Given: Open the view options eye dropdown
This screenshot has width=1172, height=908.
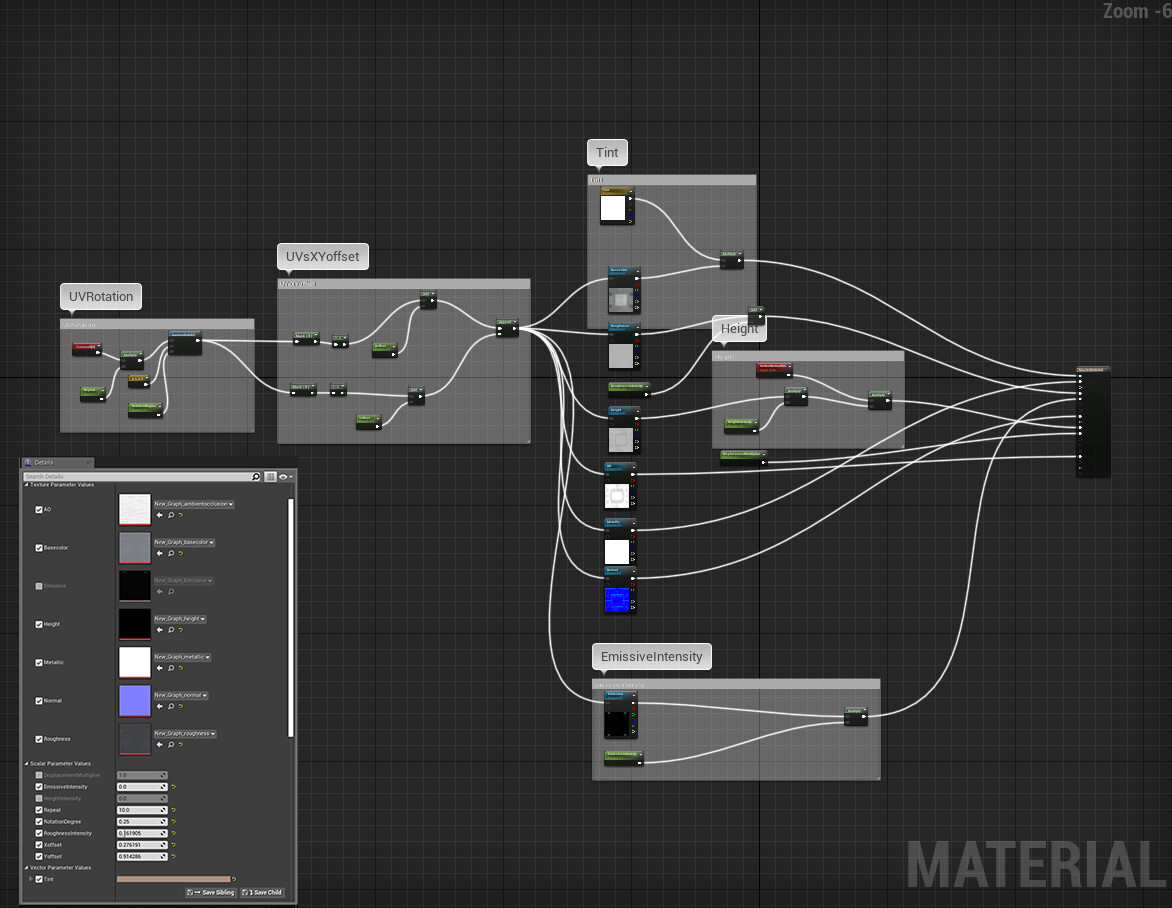Looking at the screenshot, I should [286, 476].
